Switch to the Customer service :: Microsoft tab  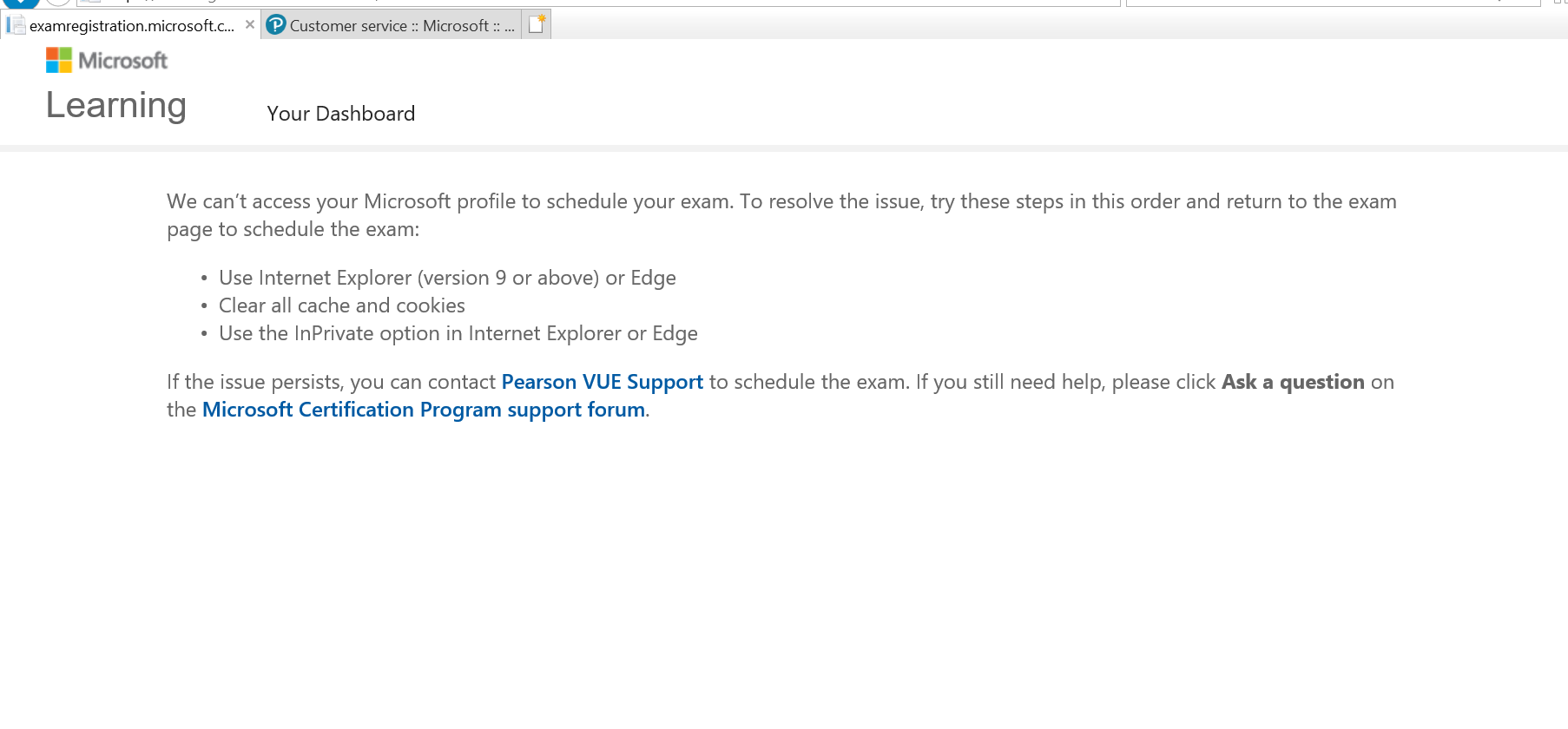392,25
